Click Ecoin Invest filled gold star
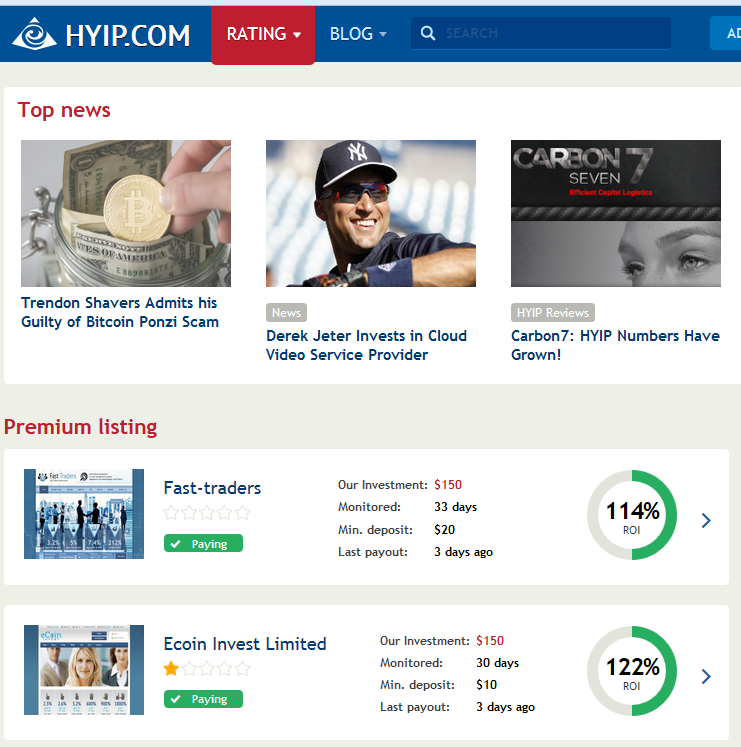Image resolution: width=741 pixels, height=747 pixels. point(171,669)
